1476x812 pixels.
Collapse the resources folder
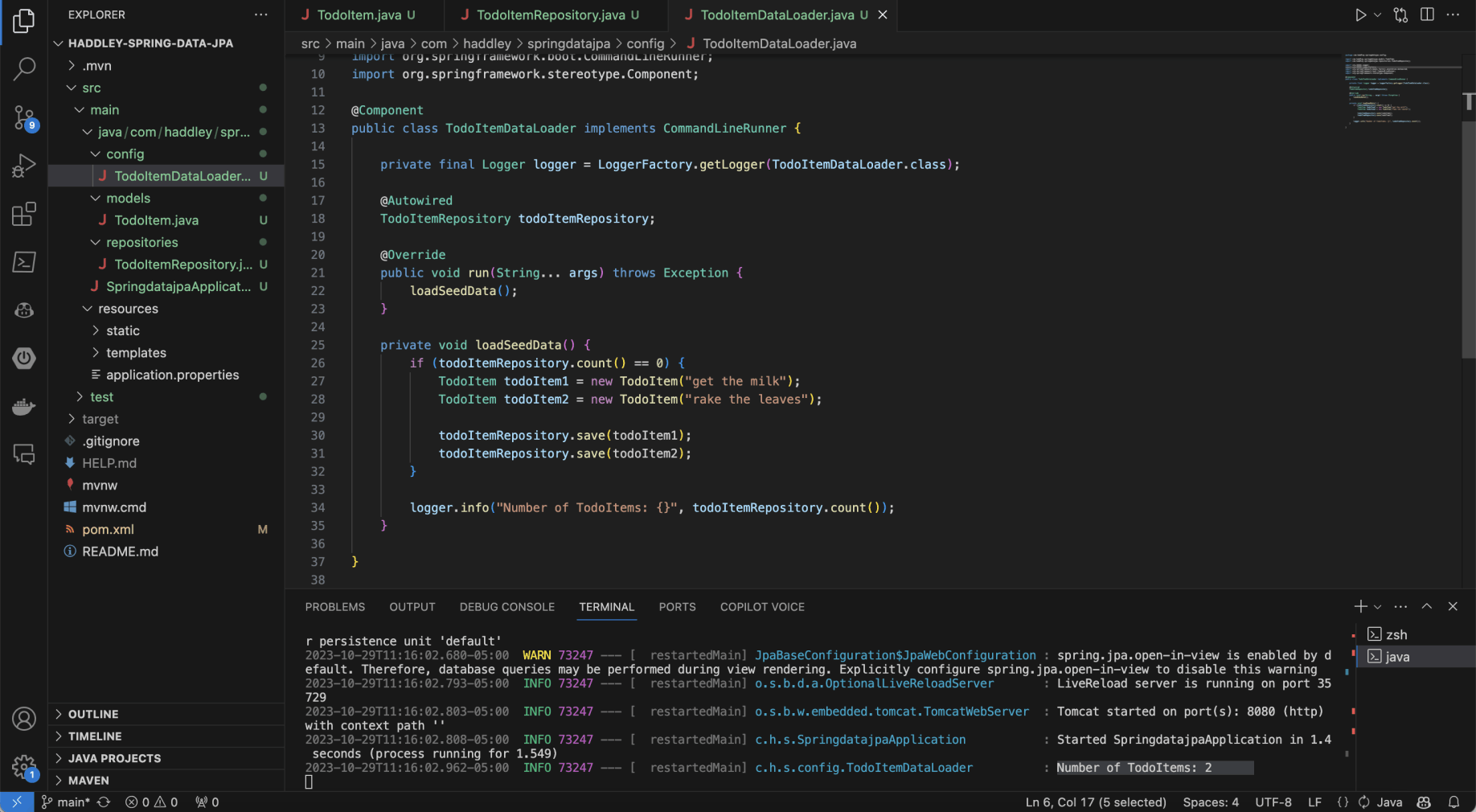click(127, 309)
